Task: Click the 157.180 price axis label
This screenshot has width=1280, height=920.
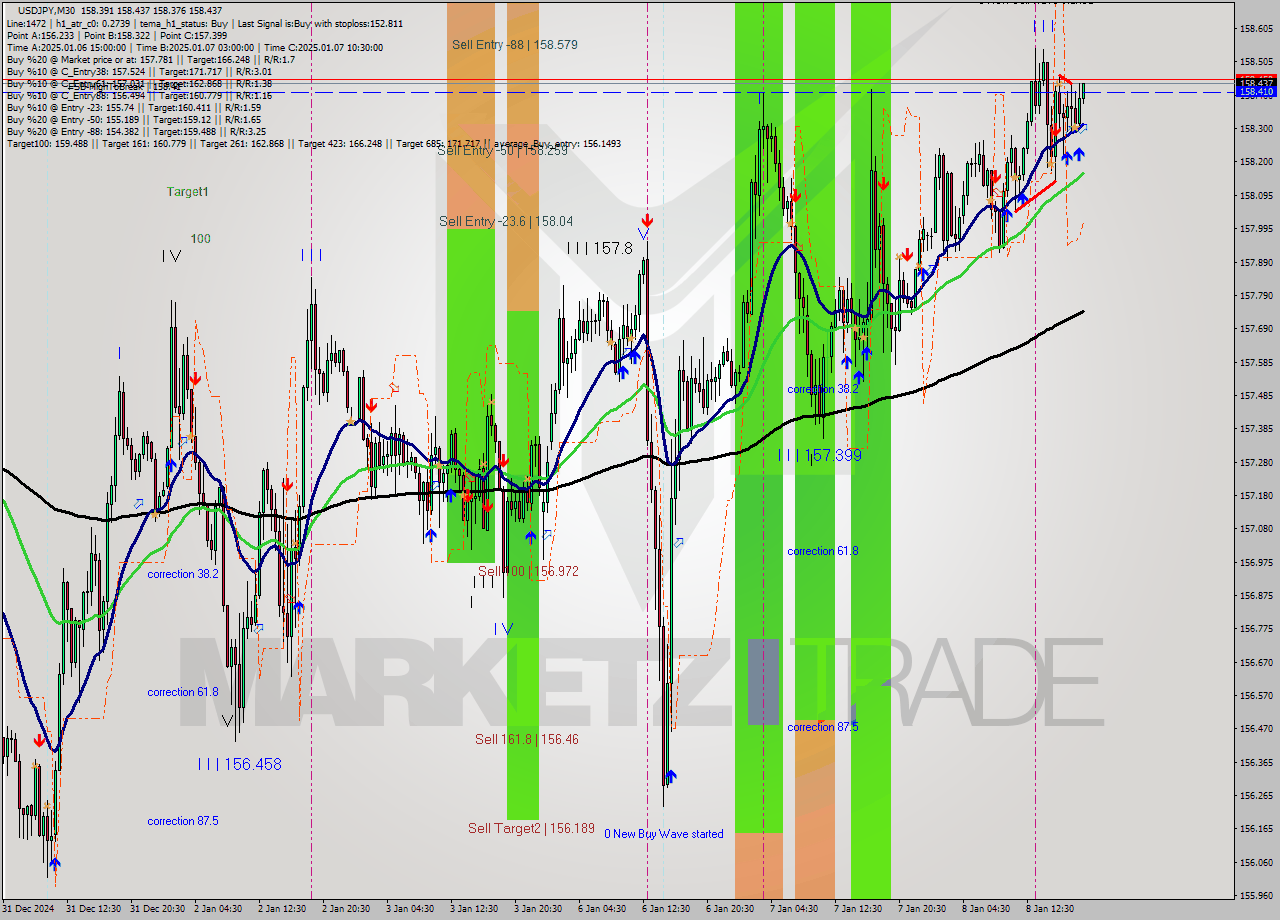Action: coord(1257,496)
